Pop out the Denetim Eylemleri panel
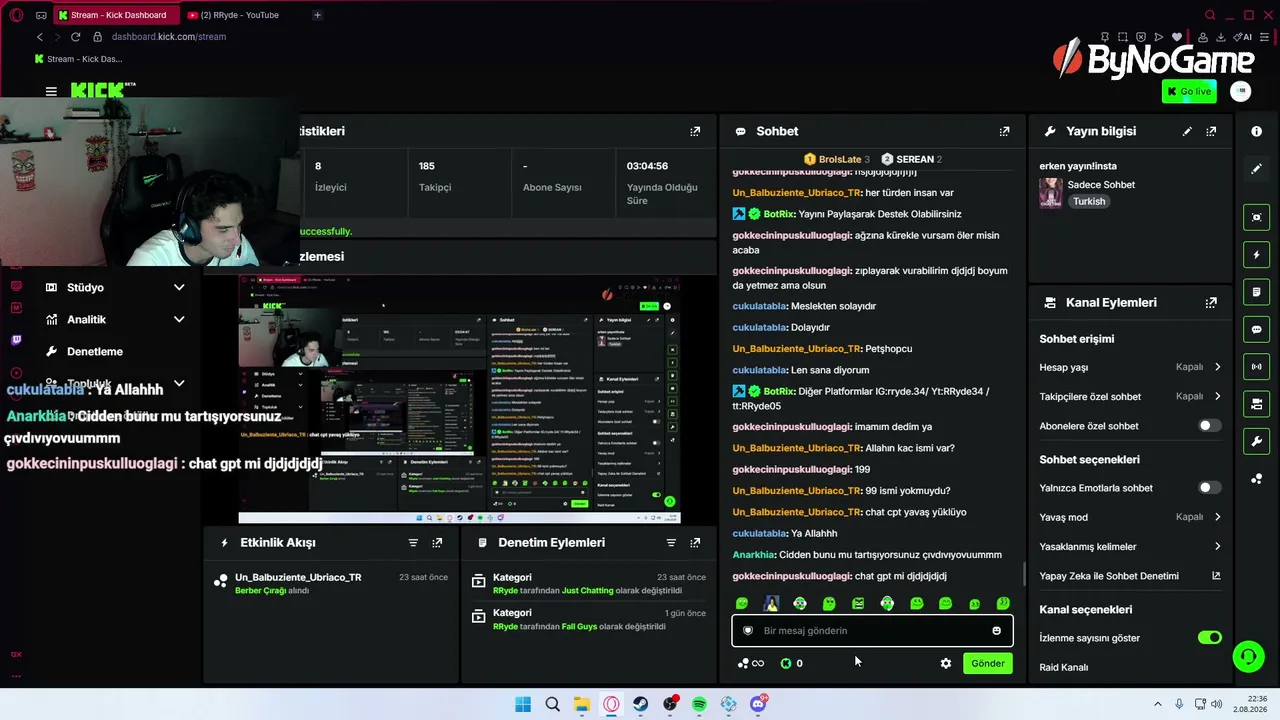 tap(695, 542)
